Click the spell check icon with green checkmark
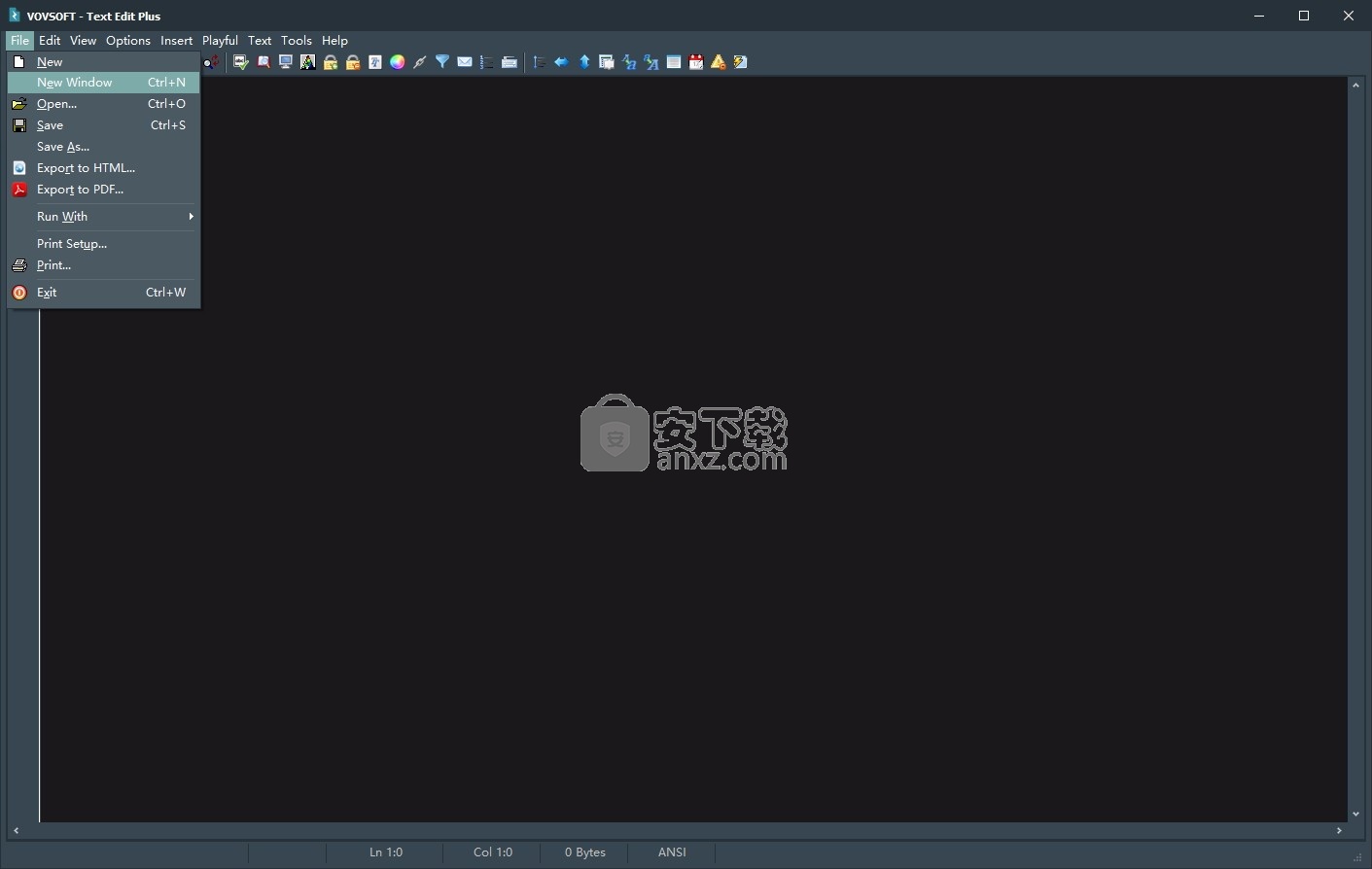This screenshot has height=869, width=1372. click(241, 62)
